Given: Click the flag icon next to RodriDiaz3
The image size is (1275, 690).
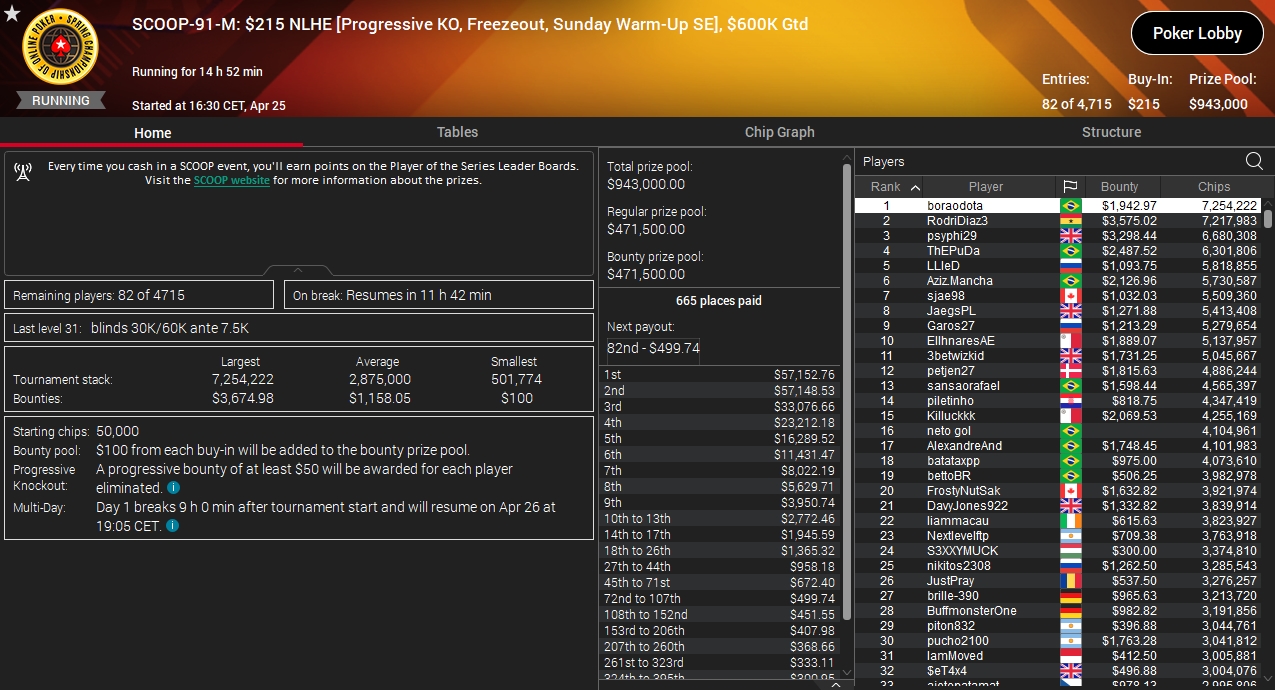Looking at the screenshot, I should coord(1070,220).
